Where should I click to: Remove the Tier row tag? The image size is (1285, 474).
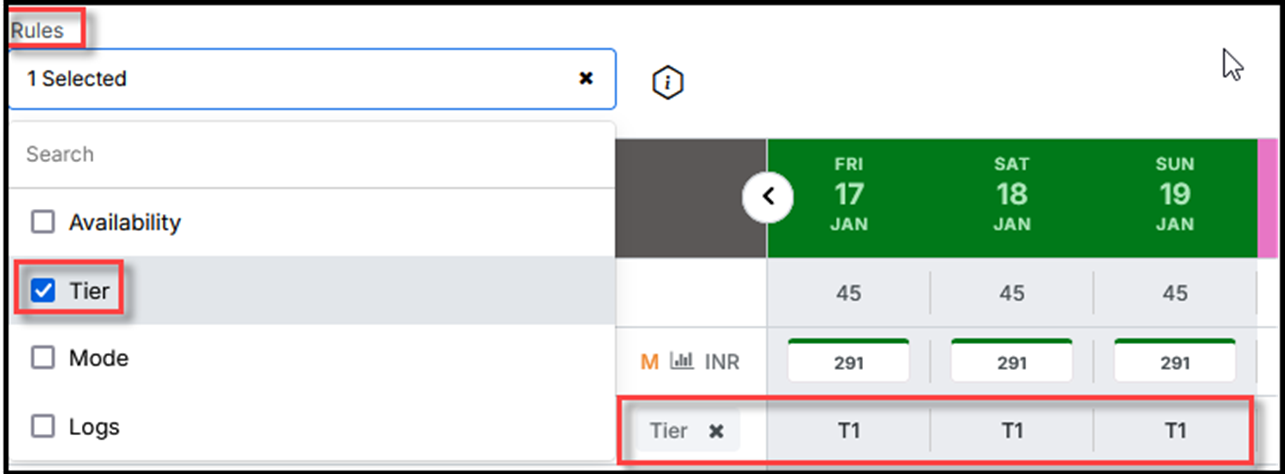pos(716,431)
